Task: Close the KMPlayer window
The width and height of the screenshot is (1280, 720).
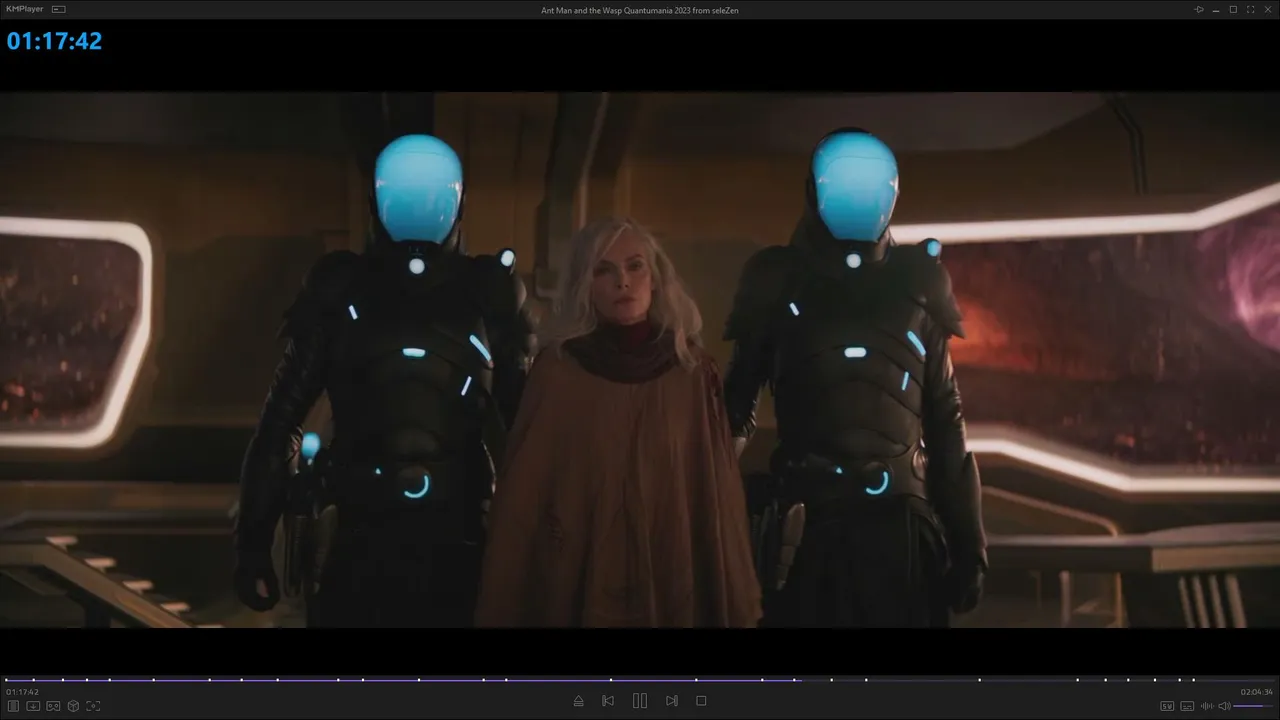Action: (1267, 9)
